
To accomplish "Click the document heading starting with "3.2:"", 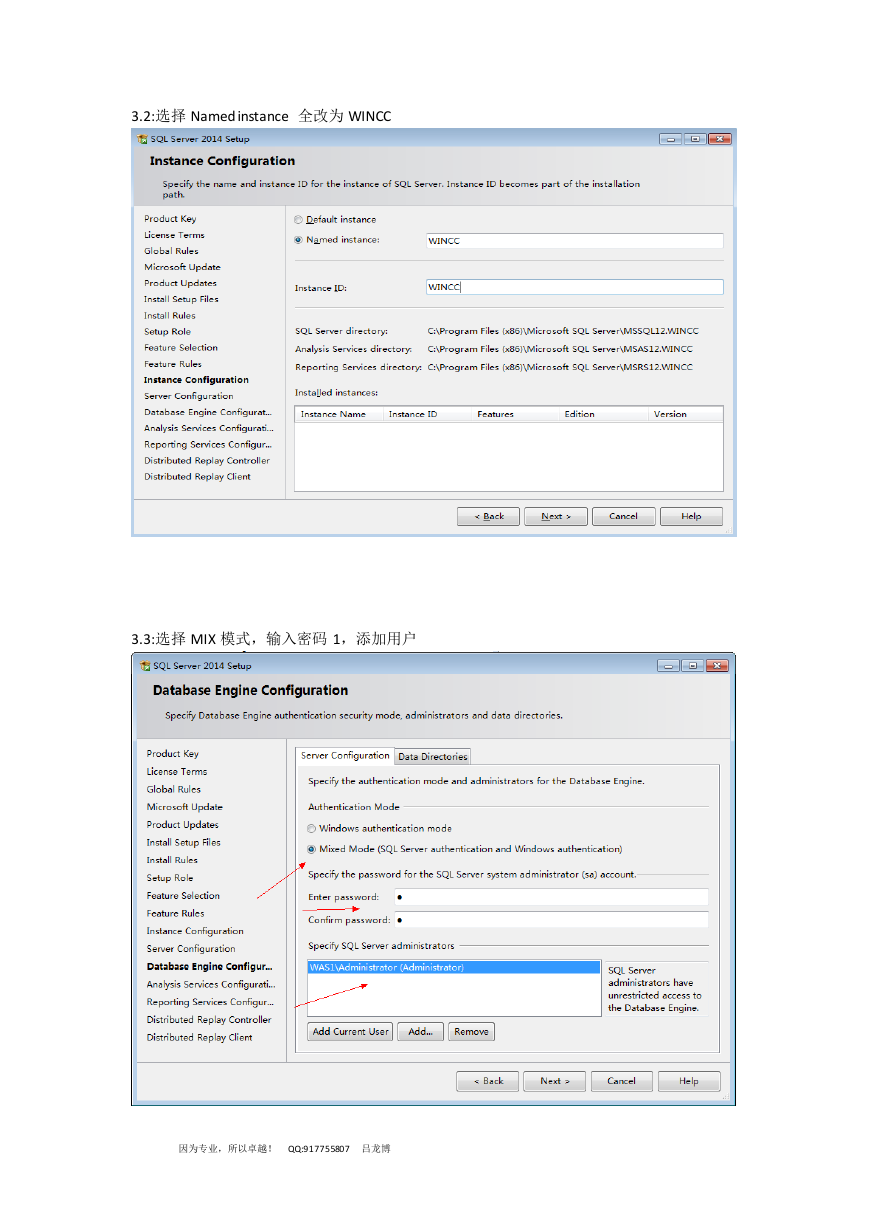I will click(x=261, y=116).
